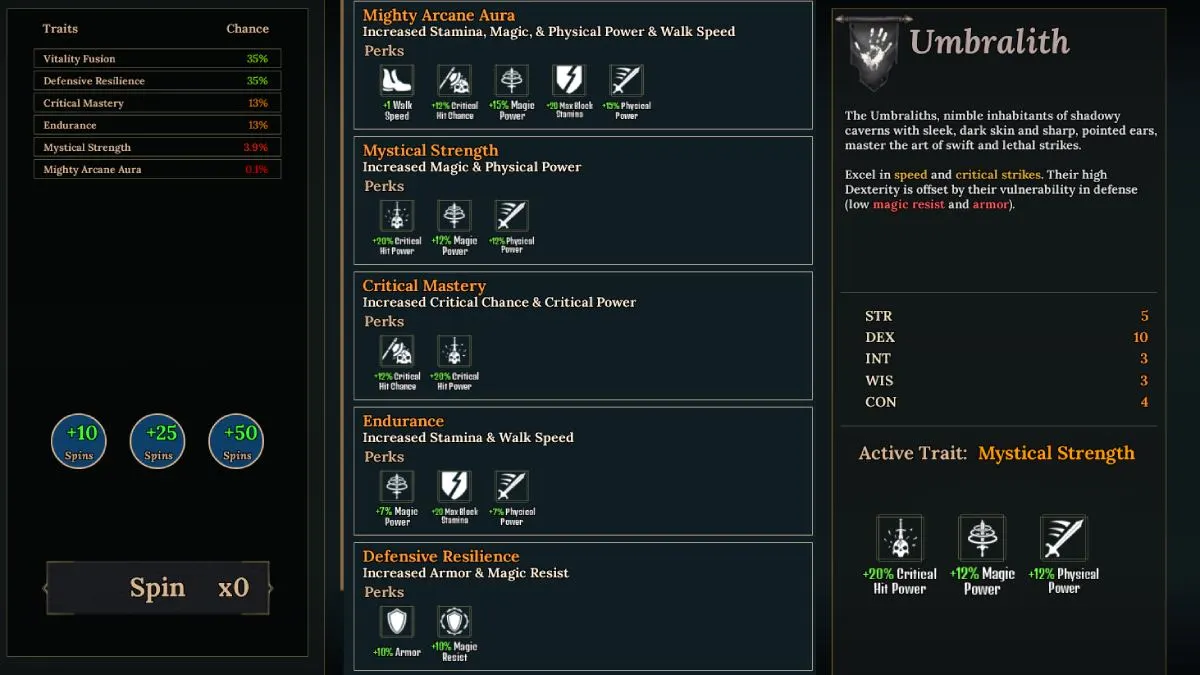Purchase the +50 Spins bundle
Image resolution: width=1200 pixels, height=675 pixels.
(x=237, y=442)
